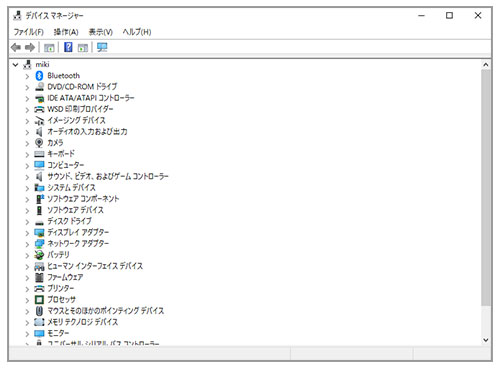Select the DVD/CD-ROM ドライブ label
The image size is (500, 370).
(82, 87)
